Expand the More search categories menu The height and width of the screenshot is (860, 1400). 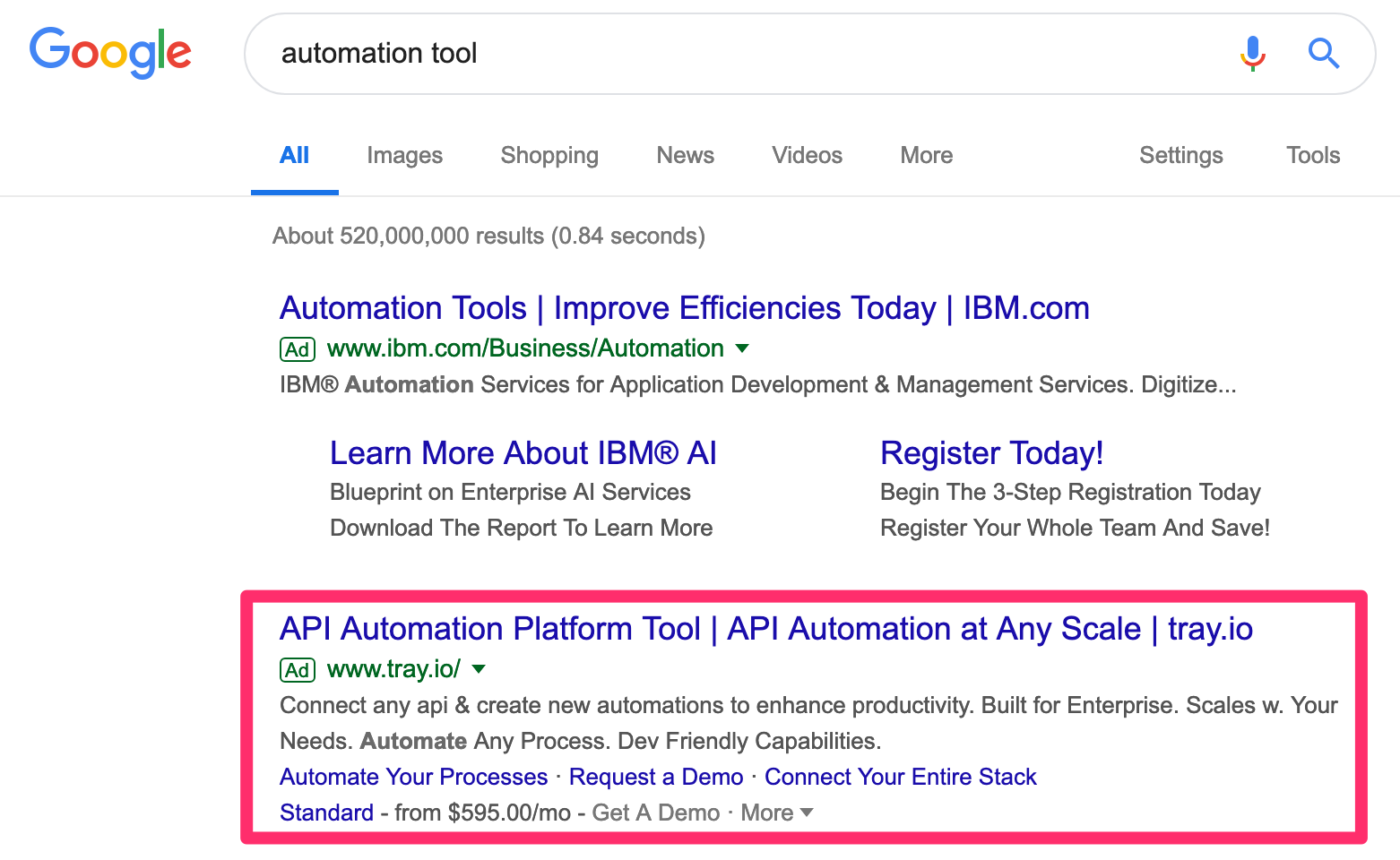pyautogui.click(x=926, y=156)
